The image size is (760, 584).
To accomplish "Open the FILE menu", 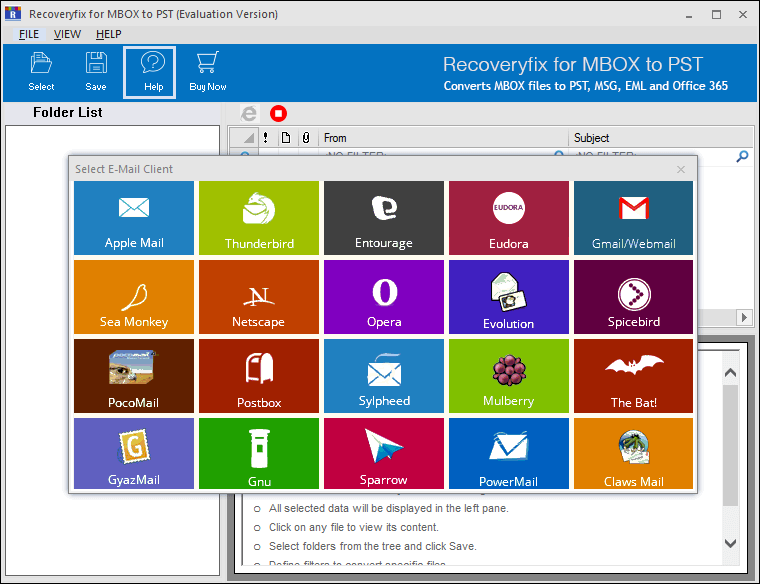I will (x=29, y=34).
